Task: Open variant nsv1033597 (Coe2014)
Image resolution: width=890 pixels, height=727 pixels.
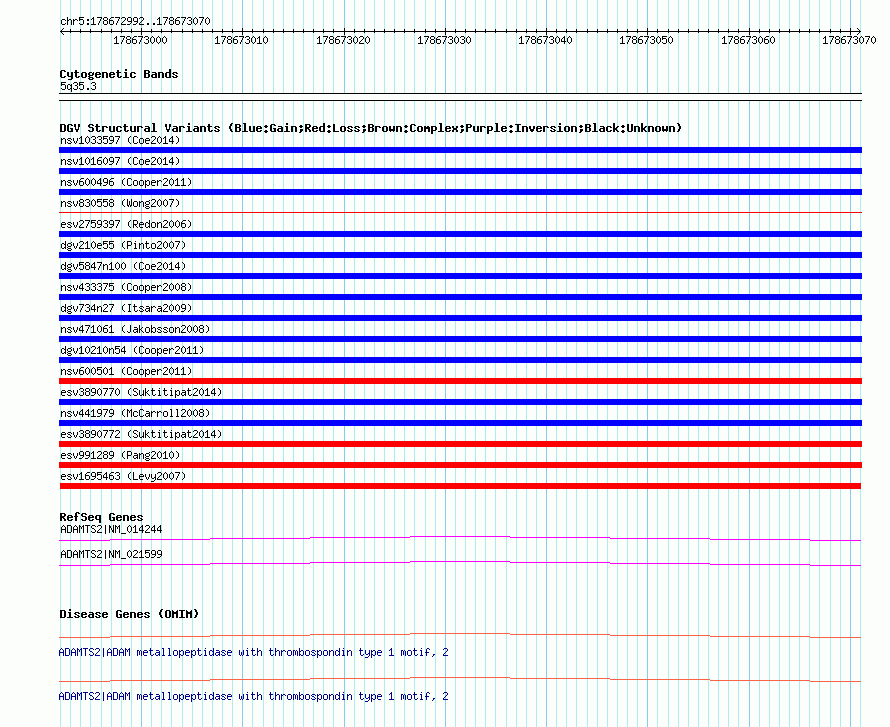Action: [120, 140]
